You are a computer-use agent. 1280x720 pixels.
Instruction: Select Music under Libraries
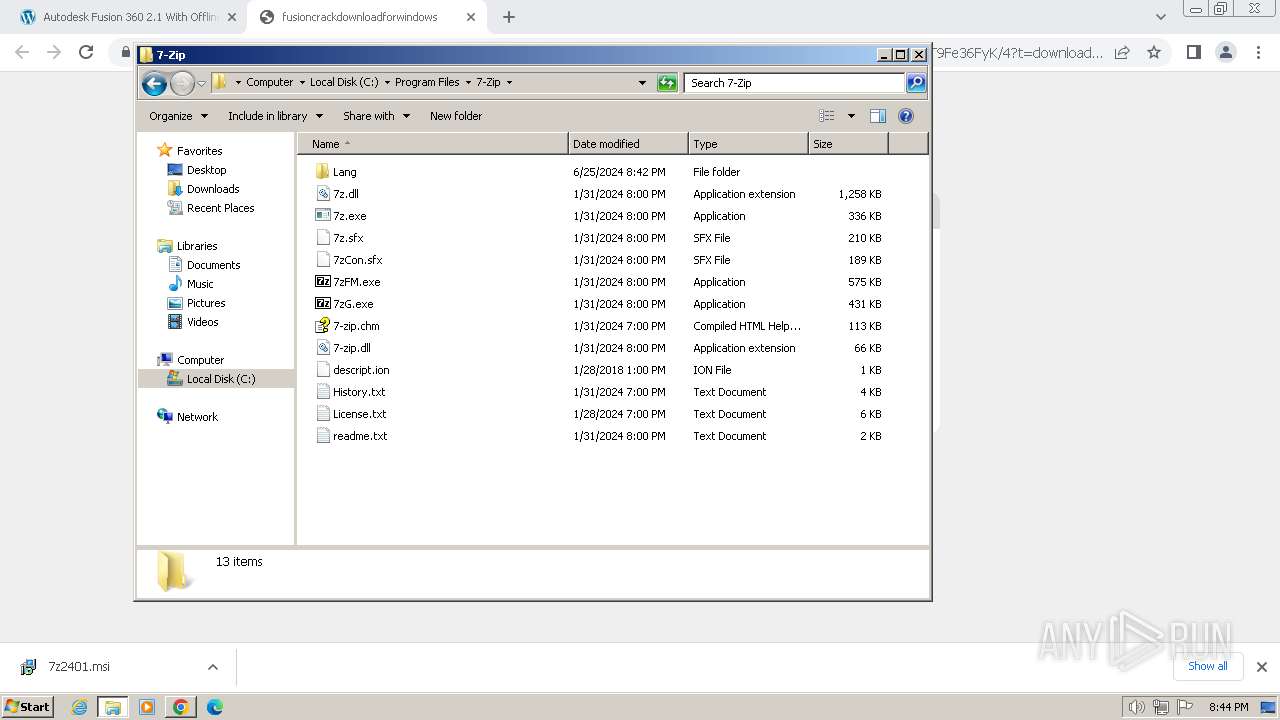click(200, 284)
